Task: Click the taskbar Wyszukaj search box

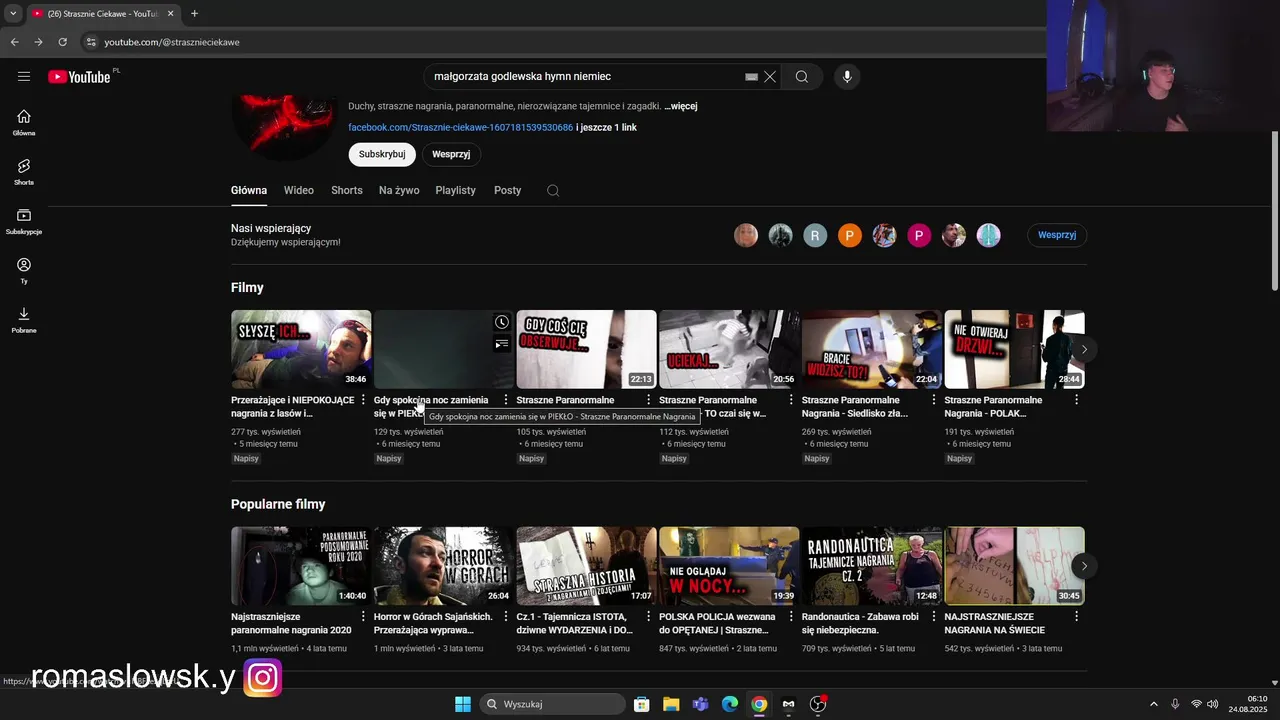Action: click(x=553, y=704)
